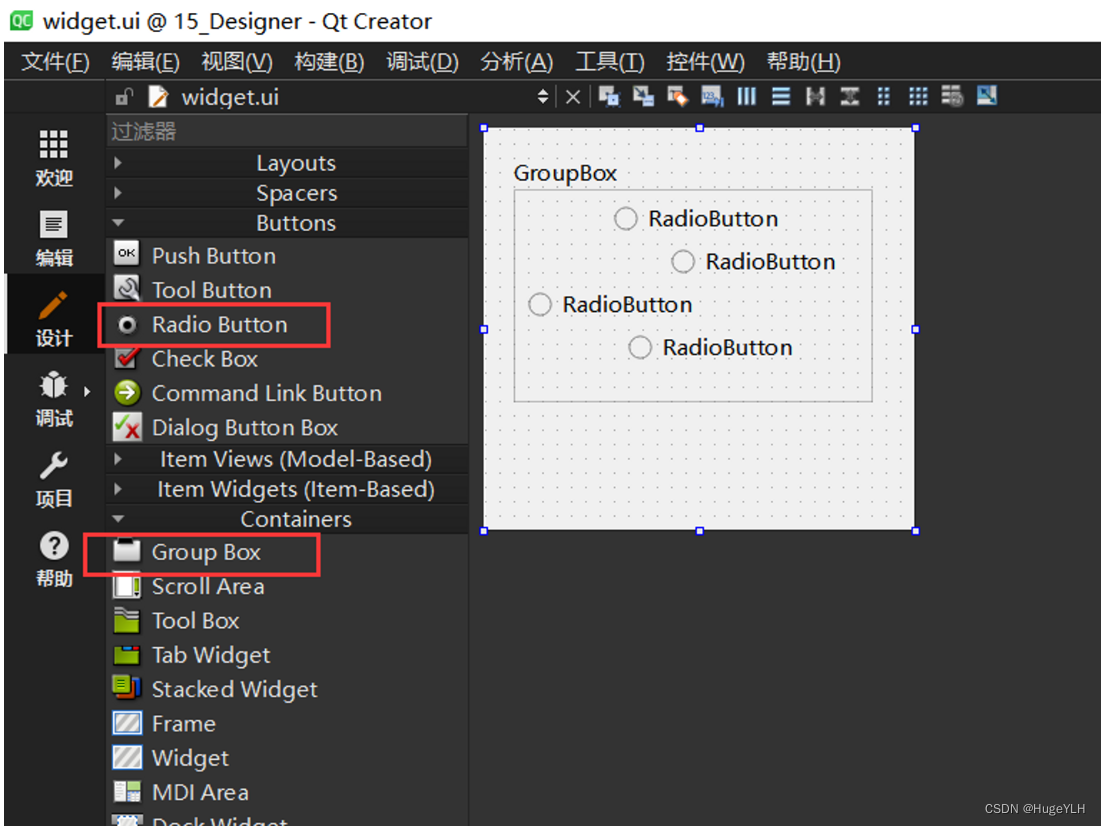
Task: Open the widget.ui document selector arrows
Action: click(542, 97)
